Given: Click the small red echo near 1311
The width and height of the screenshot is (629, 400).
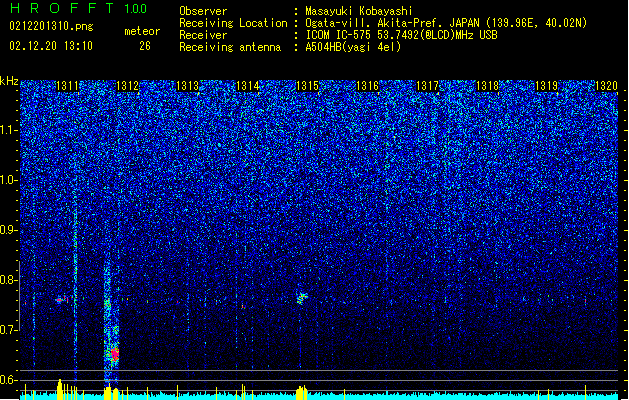Looking at the screenshot, I should 60,300.
